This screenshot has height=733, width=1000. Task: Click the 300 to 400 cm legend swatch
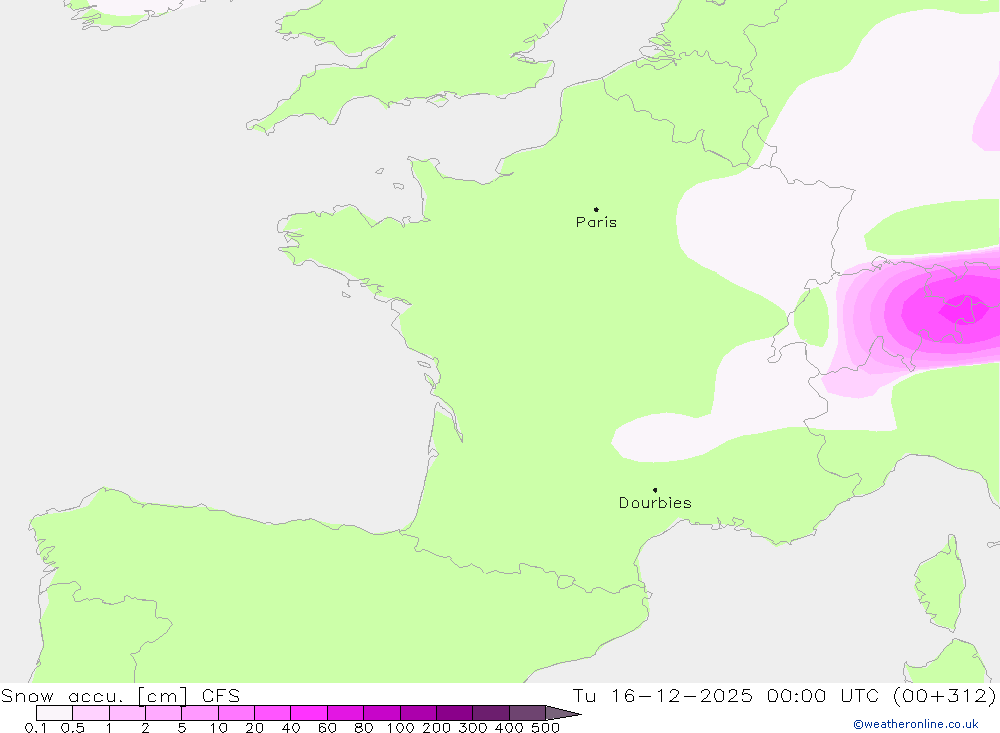491,713
